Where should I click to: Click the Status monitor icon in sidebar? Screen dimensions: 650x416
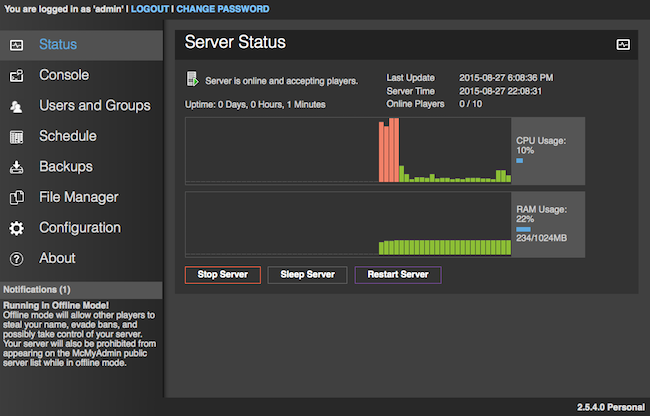[16, 45]
